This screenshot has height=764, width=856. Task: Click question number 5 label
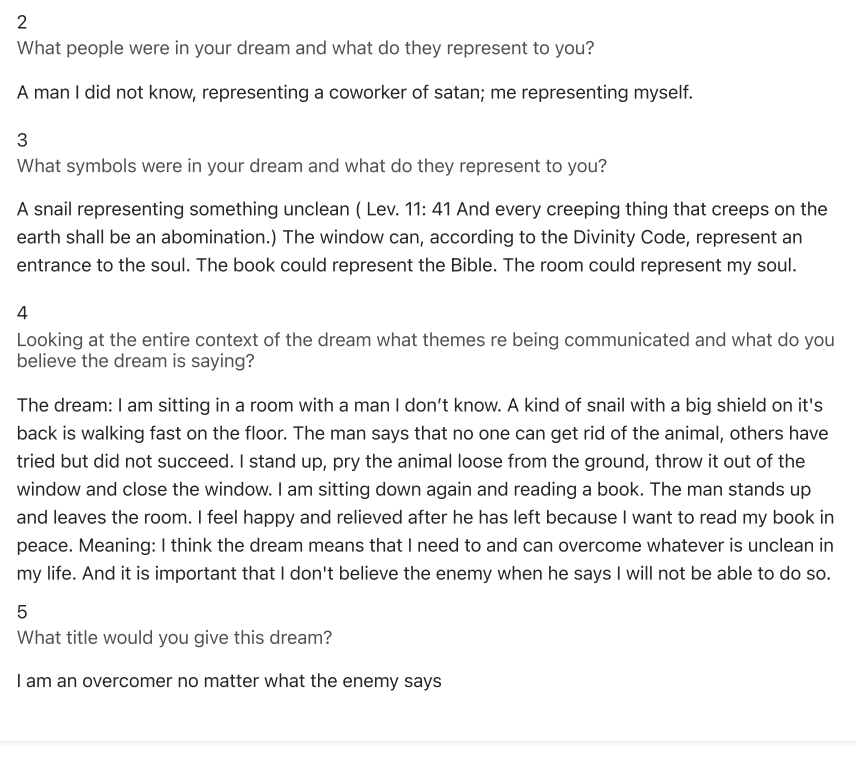pyautogui.click(x=22, y=612)
